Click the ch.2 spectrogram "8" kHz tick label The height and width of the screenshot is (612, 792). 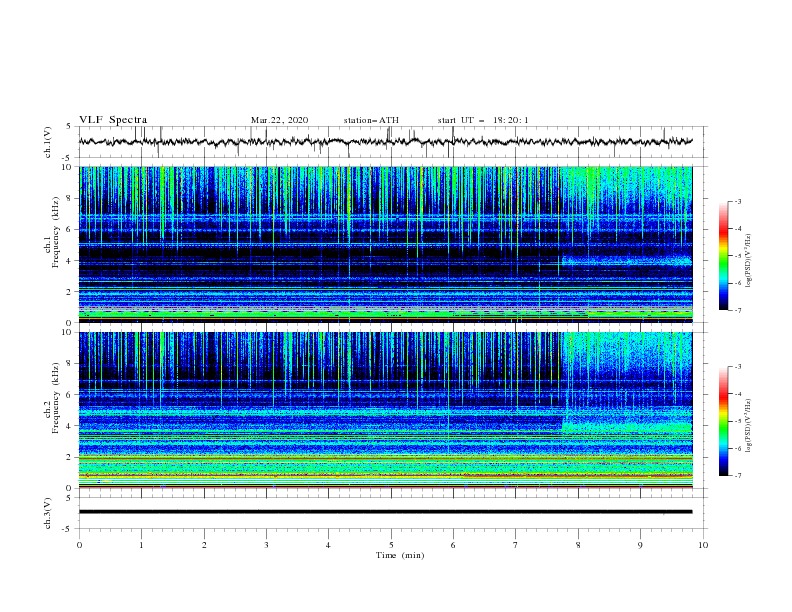(x=71, y=364)
